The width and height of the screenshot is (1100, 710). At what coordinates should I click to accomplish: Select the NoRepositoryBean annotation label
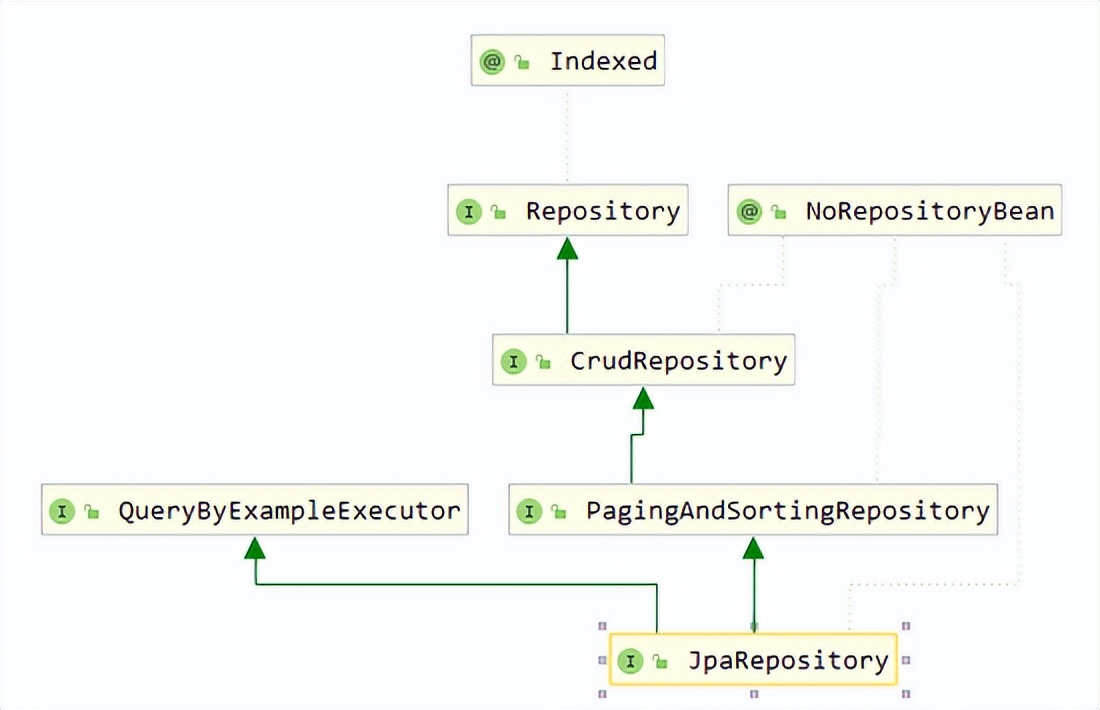tap(929, 212)
